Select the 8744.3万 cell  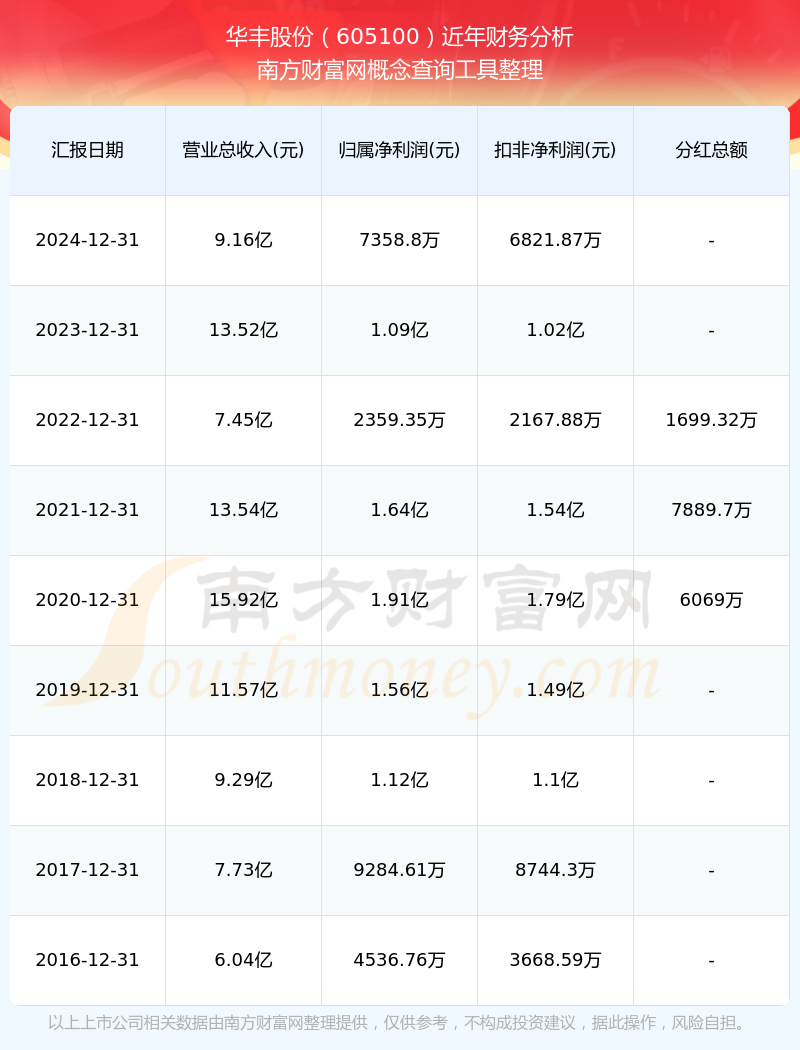coord(556,871)
